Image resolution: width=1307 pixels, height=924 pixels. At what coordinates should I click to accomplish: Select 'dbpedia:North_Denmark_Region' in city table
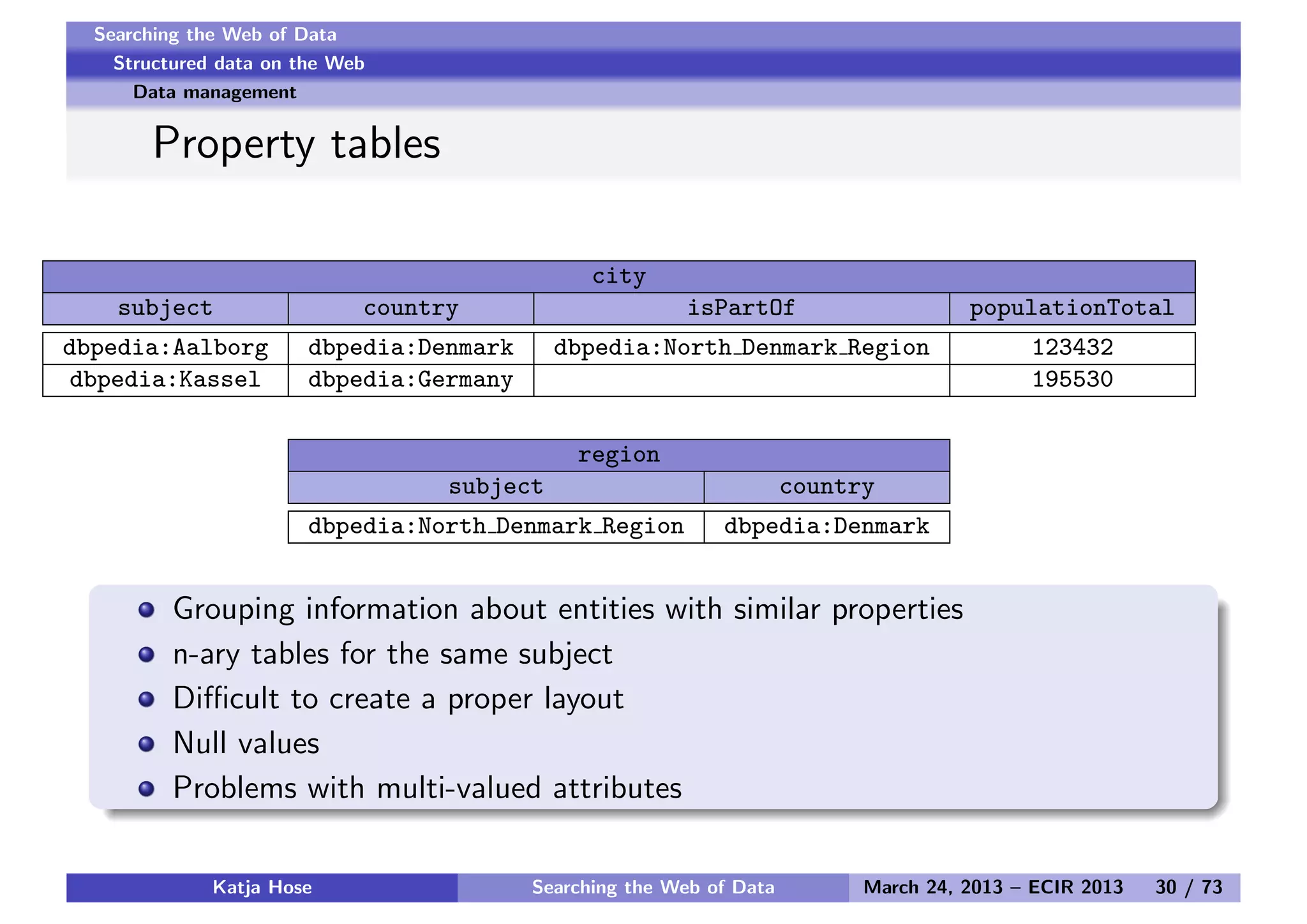(x=742, y=348)
